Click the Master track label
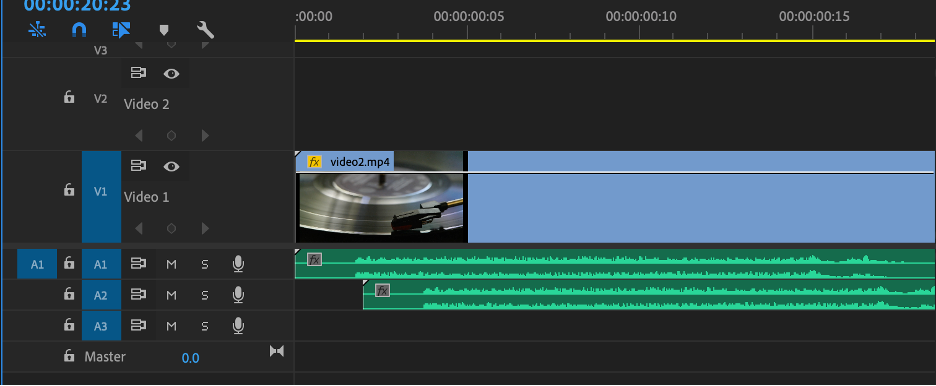Screen dimensions: 936x386 tap(105, 357)
